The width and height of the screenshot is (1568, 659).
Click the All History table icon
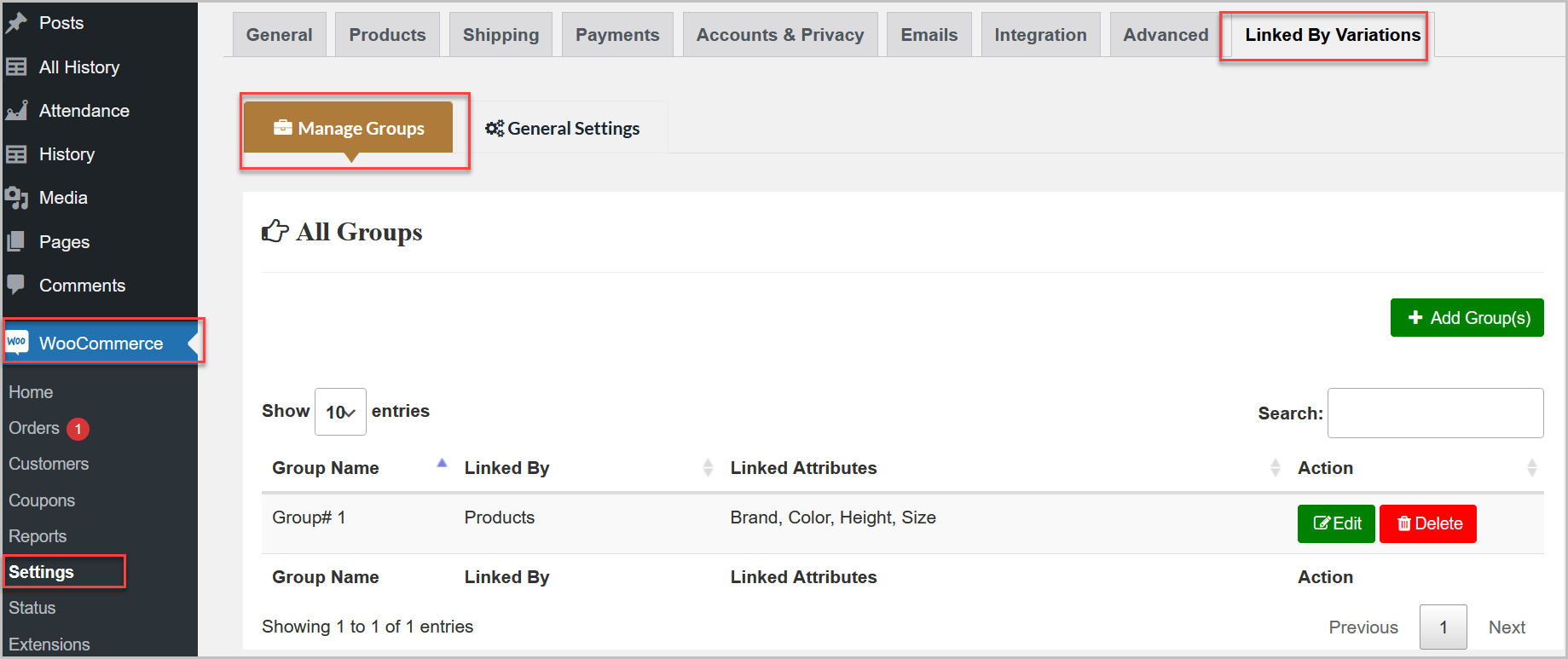[x=16, y=67]
